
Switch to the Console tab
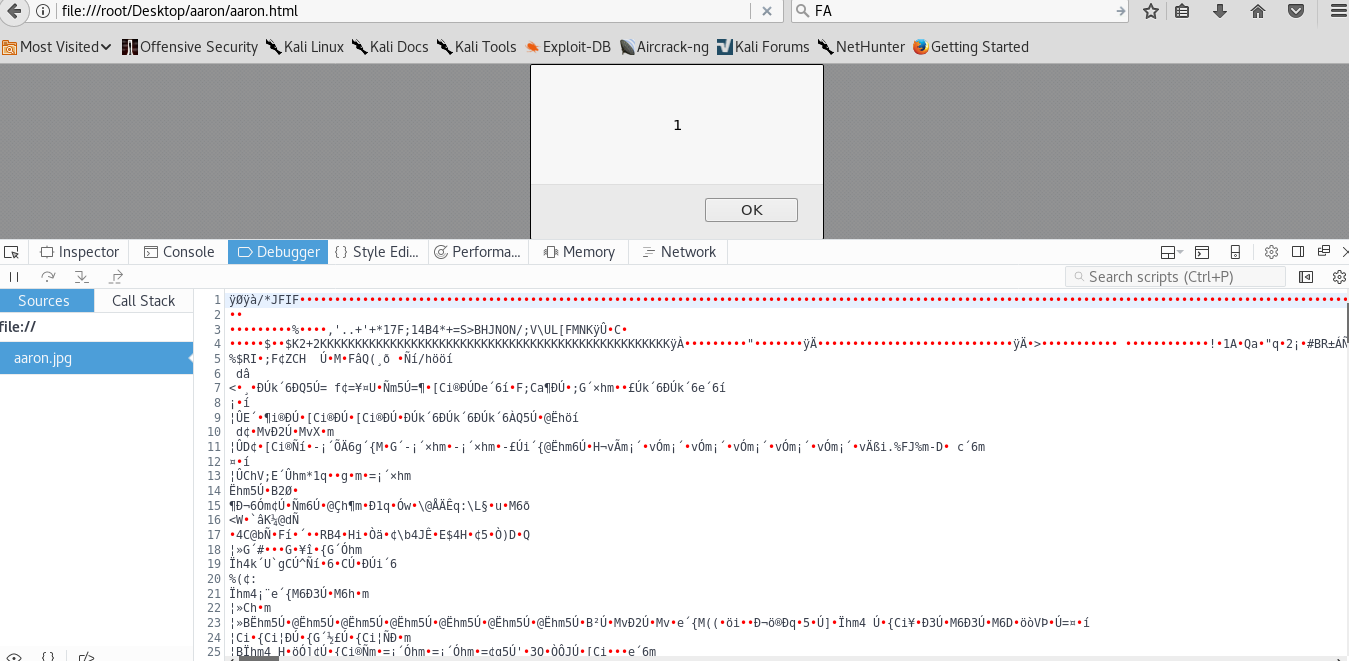click(x=178, y=252)
